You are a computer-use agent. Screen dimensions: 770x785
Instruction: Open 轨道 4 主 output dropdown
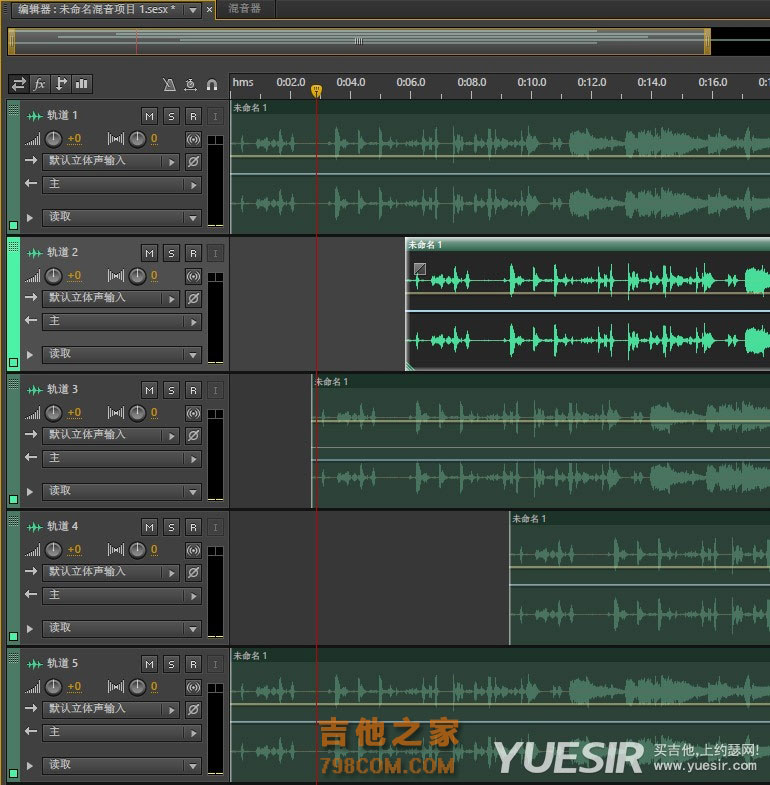tap(122, 595)
